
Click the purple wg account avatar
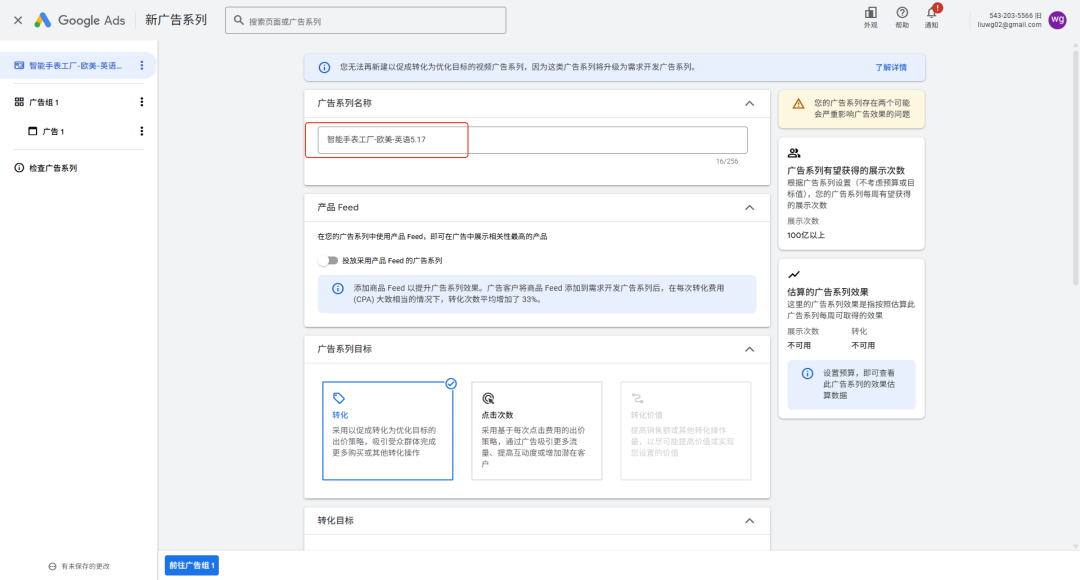[x=1057, y=20]
